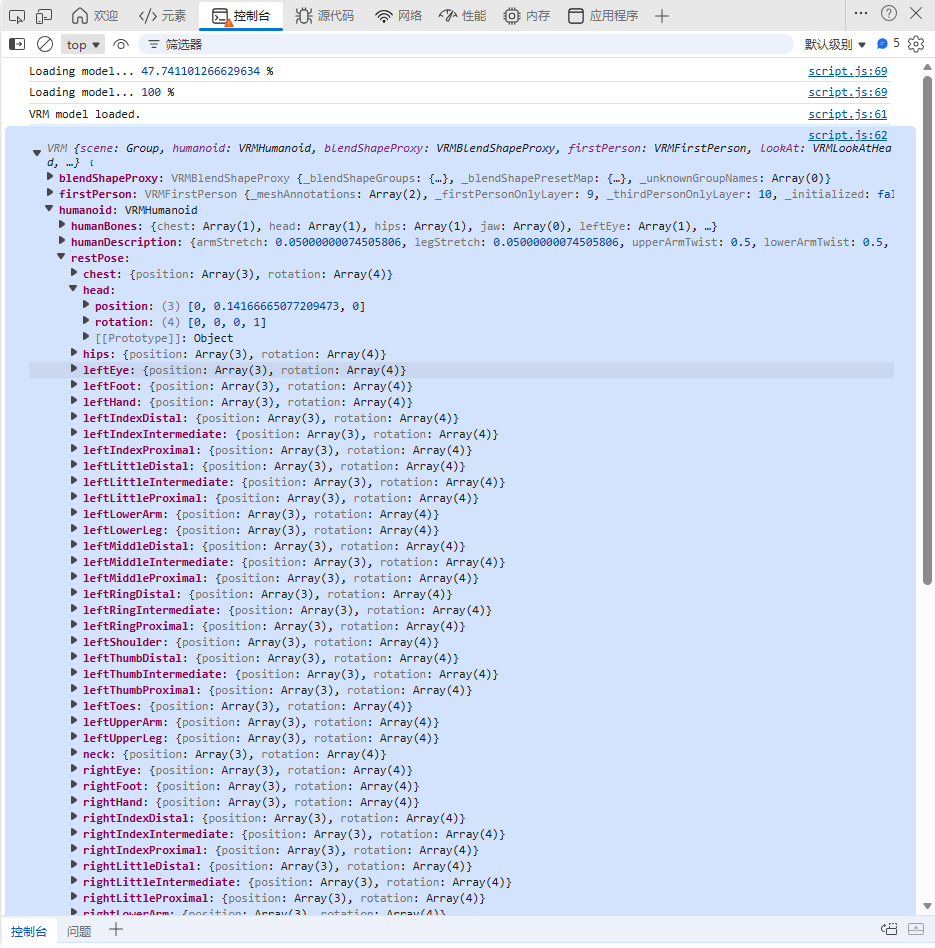Open the script.js:62 source link
The width and height of the screenshot is (935, 948).
[847, 135]
